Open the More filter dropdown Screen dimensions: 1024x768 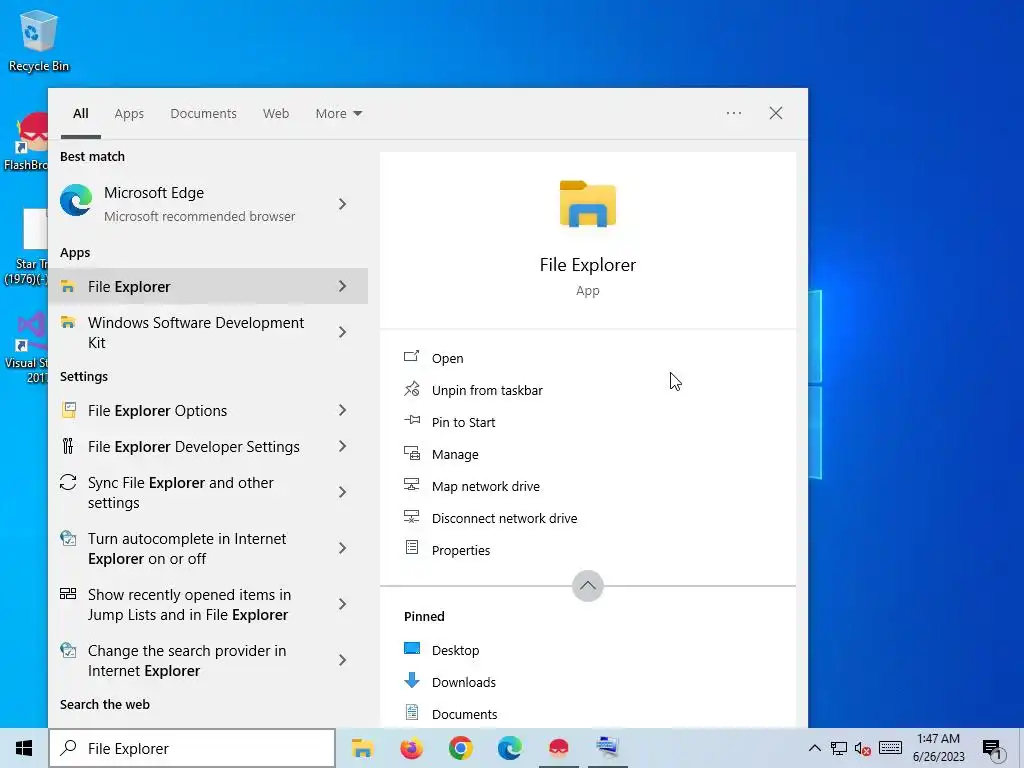(338, 114)
